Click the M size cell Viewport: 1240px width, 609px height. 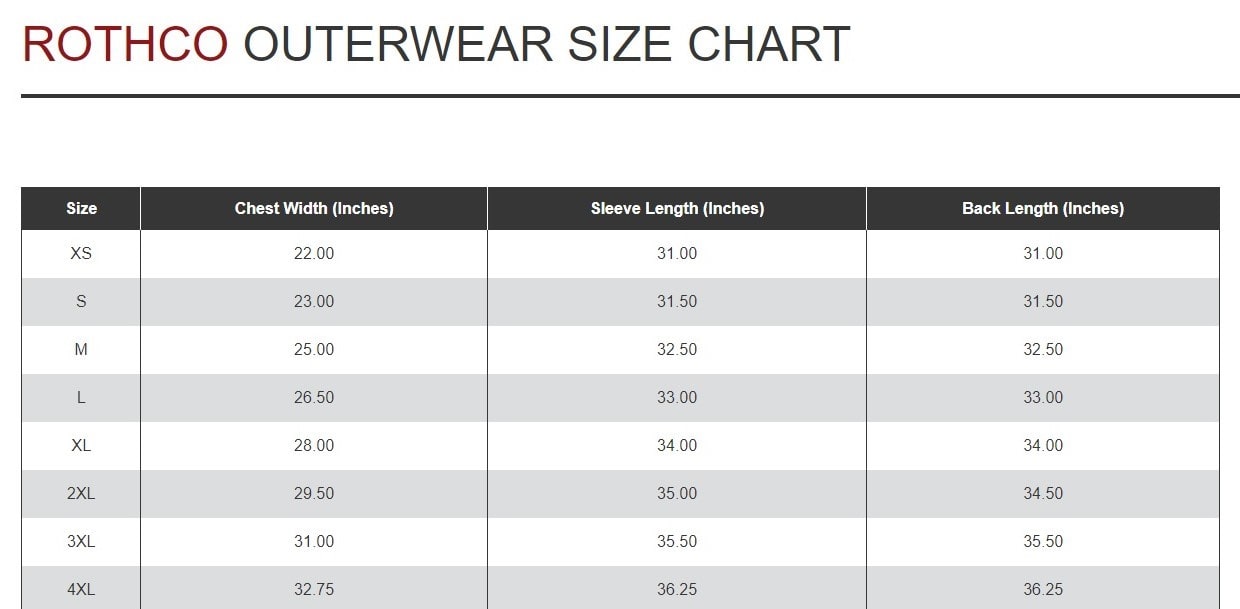click(81, 350)
